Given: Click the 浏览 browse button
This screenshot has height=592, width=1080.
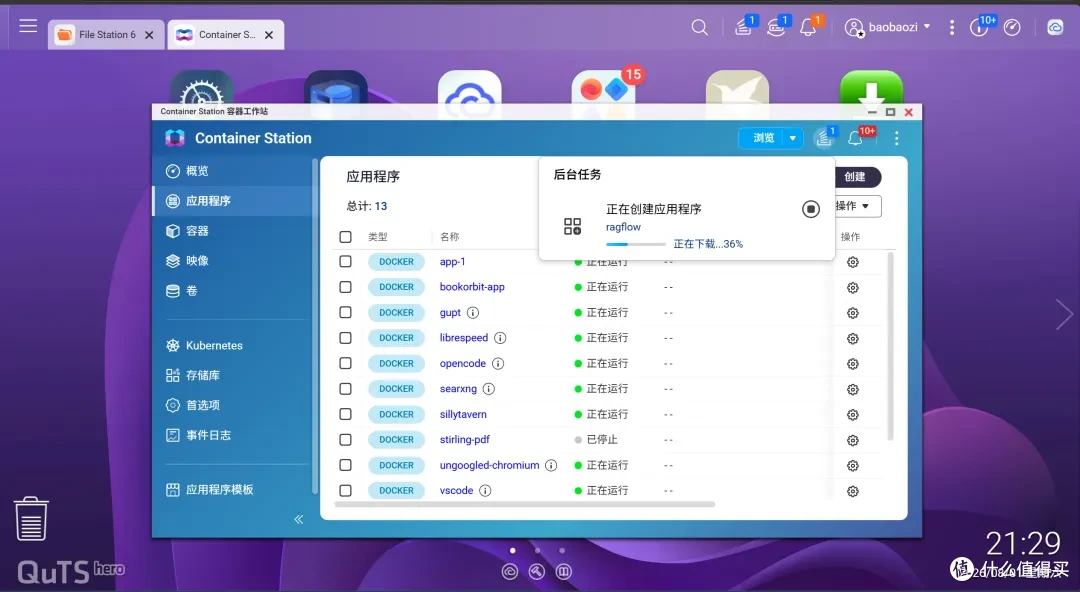Looking at the screenshot, I should click(762, 138).
